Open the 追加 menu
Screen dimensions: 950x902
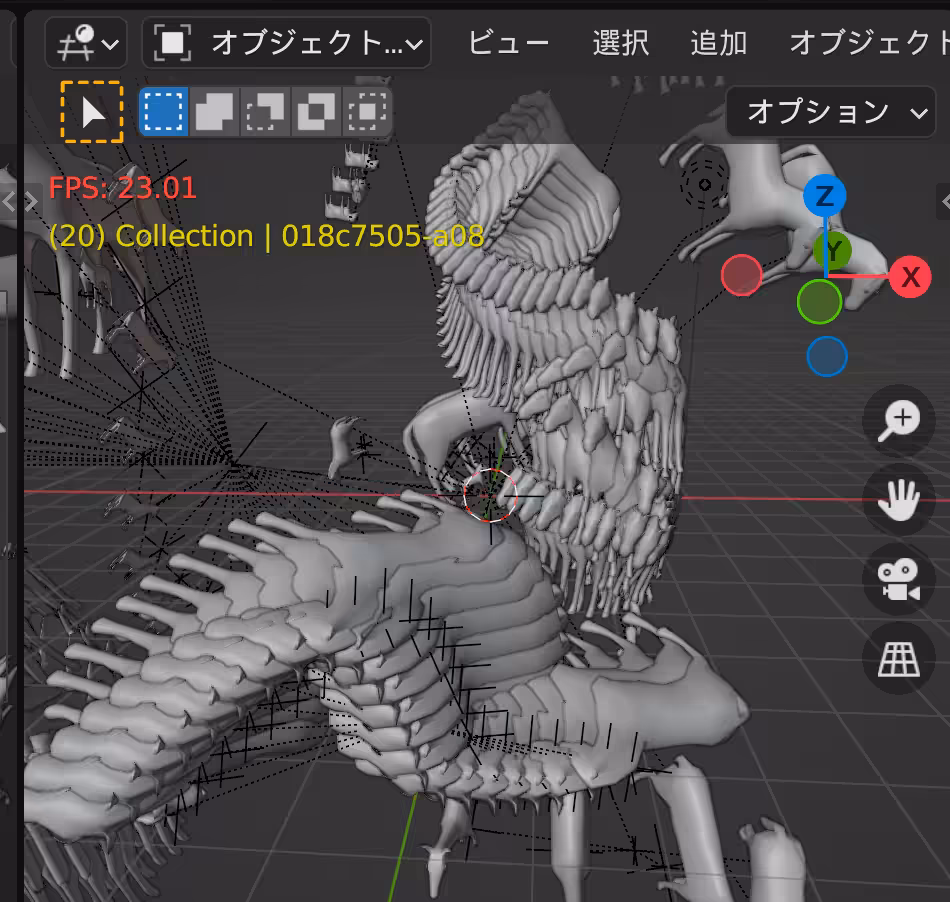point(719,43)
